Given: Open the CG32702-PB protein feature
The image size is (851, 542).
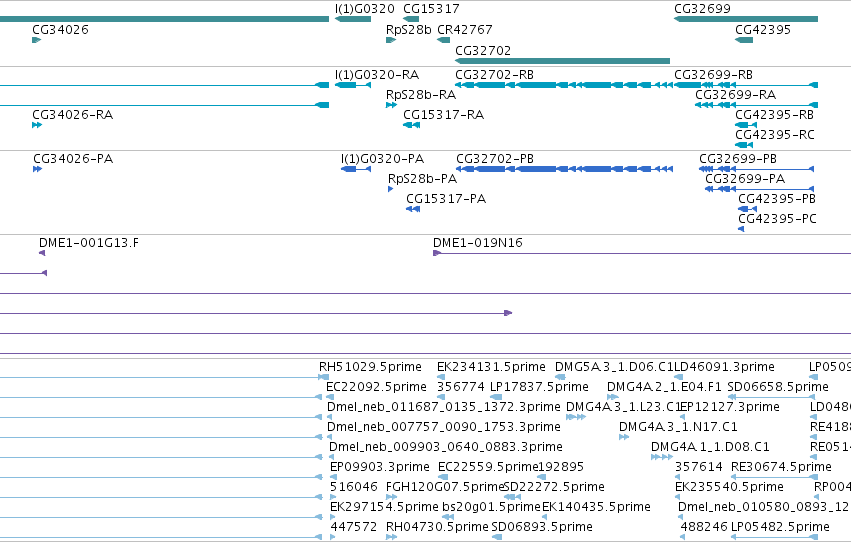Looking at the screenshot, I should (x=564, y=169).
